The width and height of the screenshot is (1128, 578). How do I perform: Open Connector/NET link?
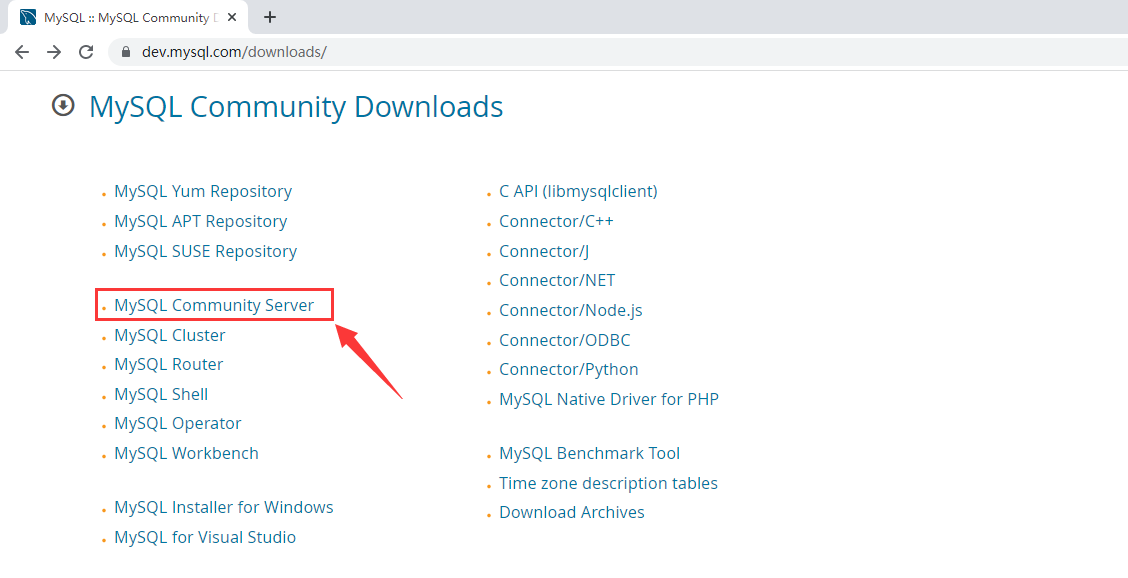558,280
